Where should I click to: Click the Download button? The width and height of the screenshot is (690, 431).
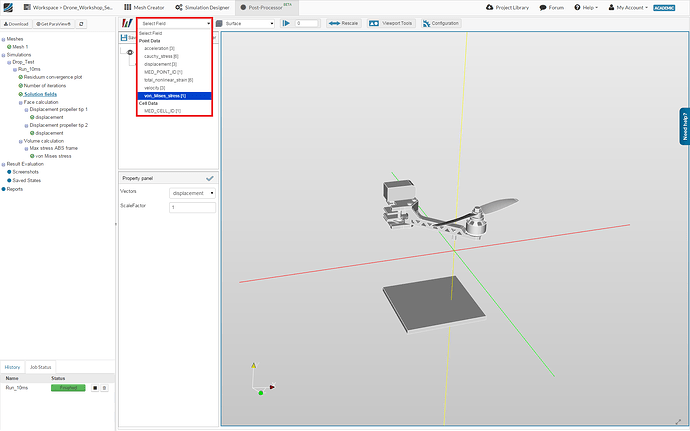click(18, 23)
